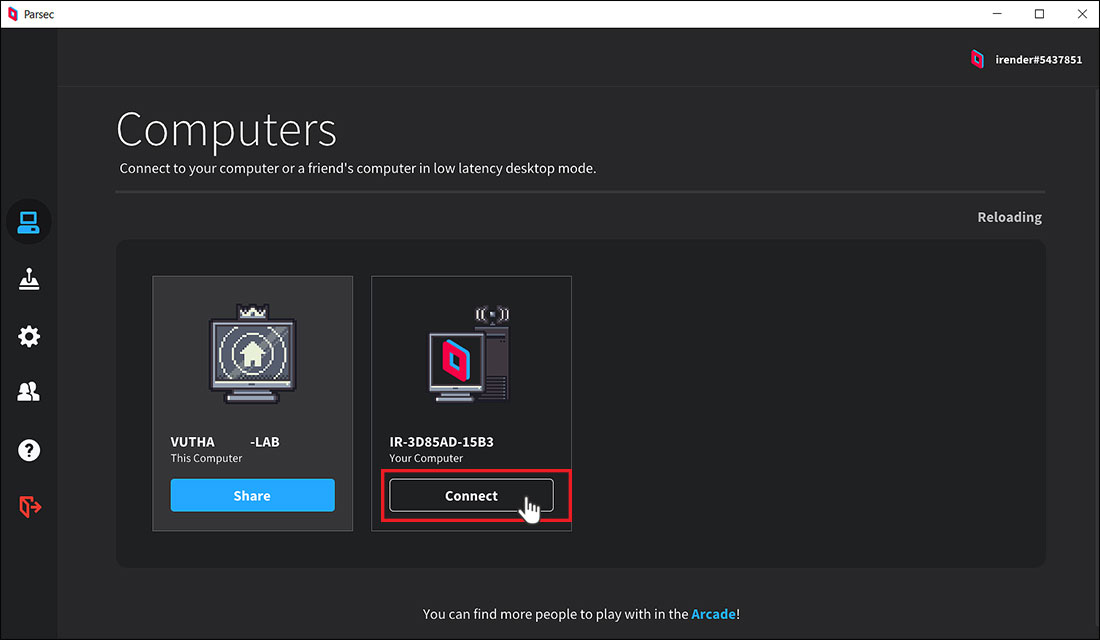Screen dimensions: 1100x640
Task: Click the IR-3D85AD-15B3 computer image
Action: point(469,354)
